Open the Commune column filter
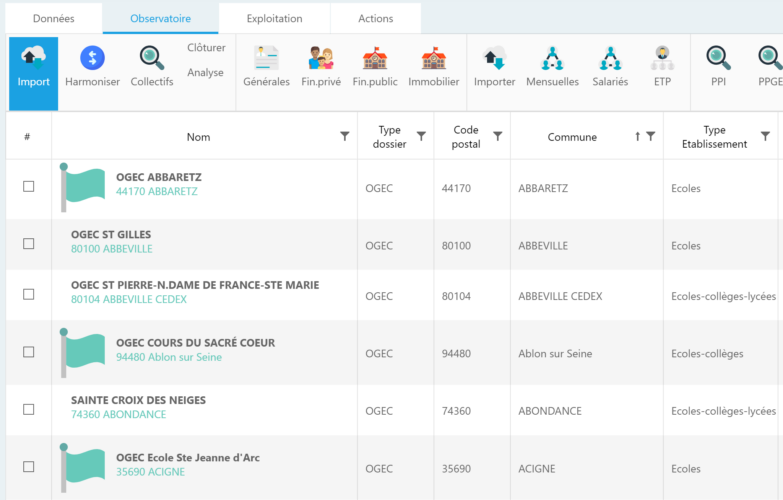 point(651,136)
